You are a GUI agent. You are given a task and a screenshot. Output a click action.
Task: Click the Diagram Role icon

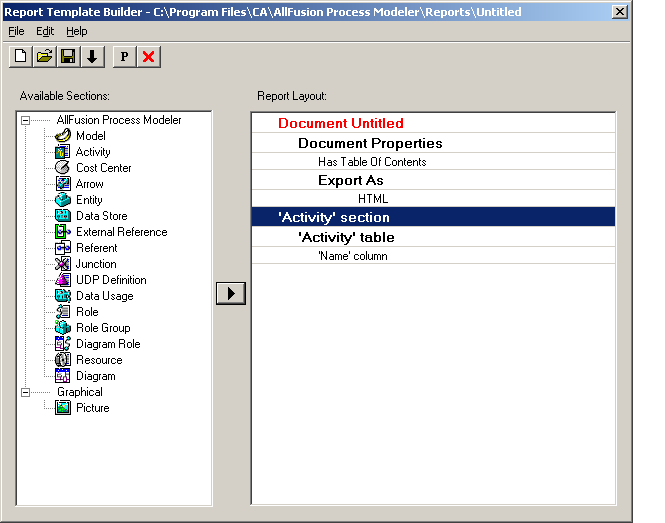(x=63, y=344)
